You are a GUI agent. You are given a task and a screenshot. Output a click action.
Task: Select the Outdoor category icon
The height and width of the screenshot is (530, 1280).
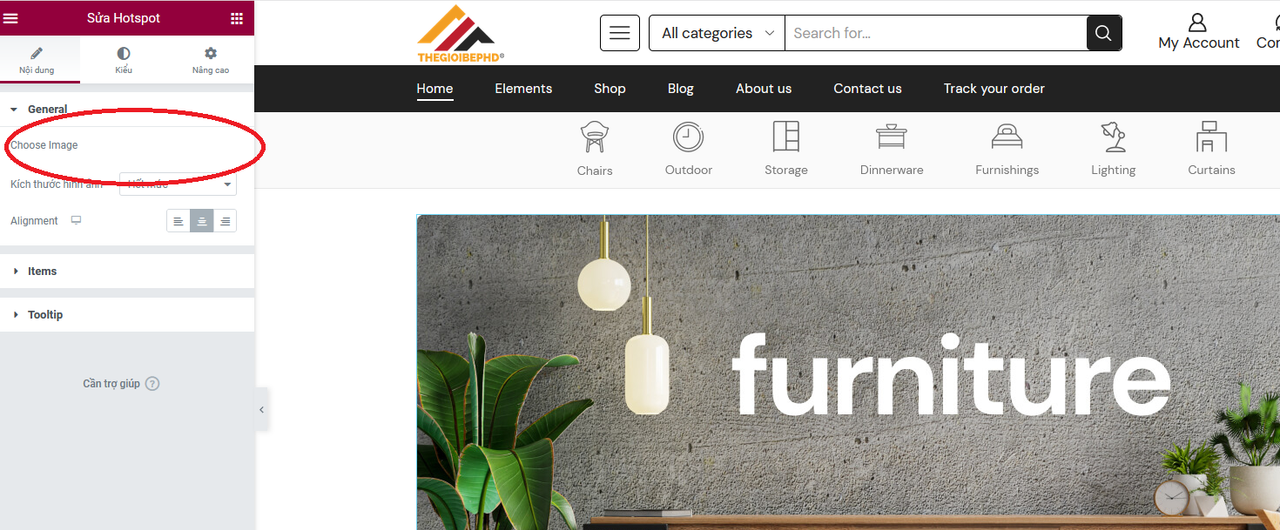(688, 137)
